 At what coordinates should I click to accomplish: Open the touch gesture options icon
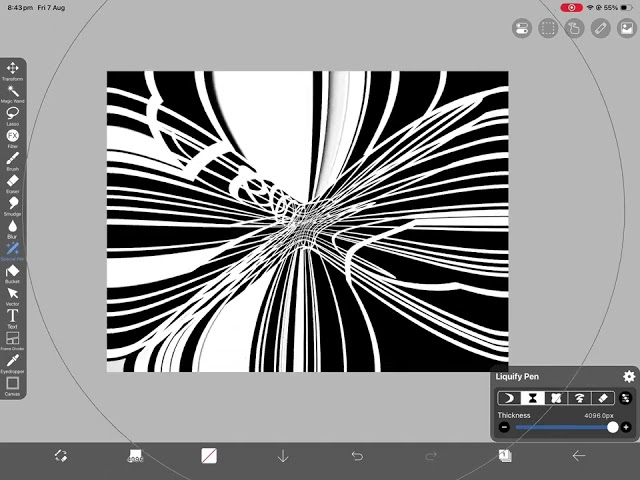(x=574, y=28)
